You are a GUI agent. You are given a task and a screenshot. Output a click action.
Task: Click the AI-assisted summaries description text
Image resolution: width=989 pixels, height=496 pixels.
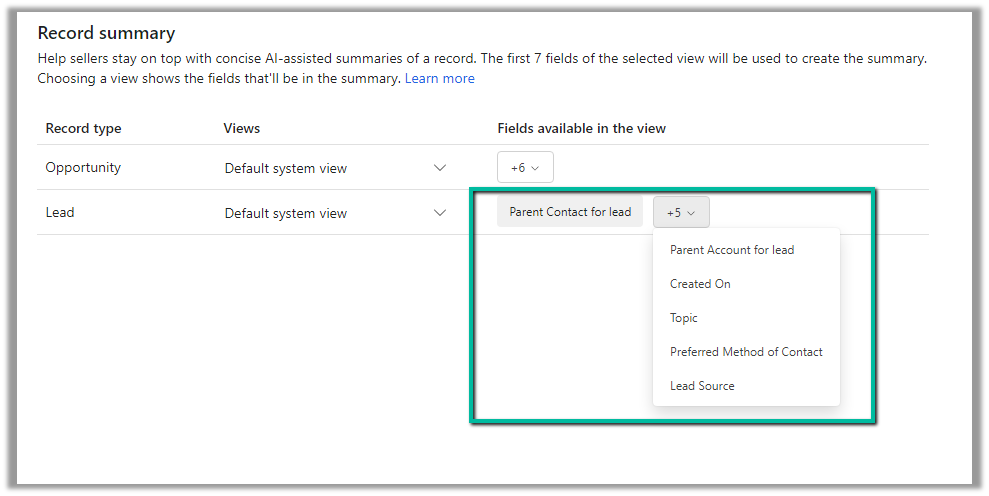pos(480,59)
